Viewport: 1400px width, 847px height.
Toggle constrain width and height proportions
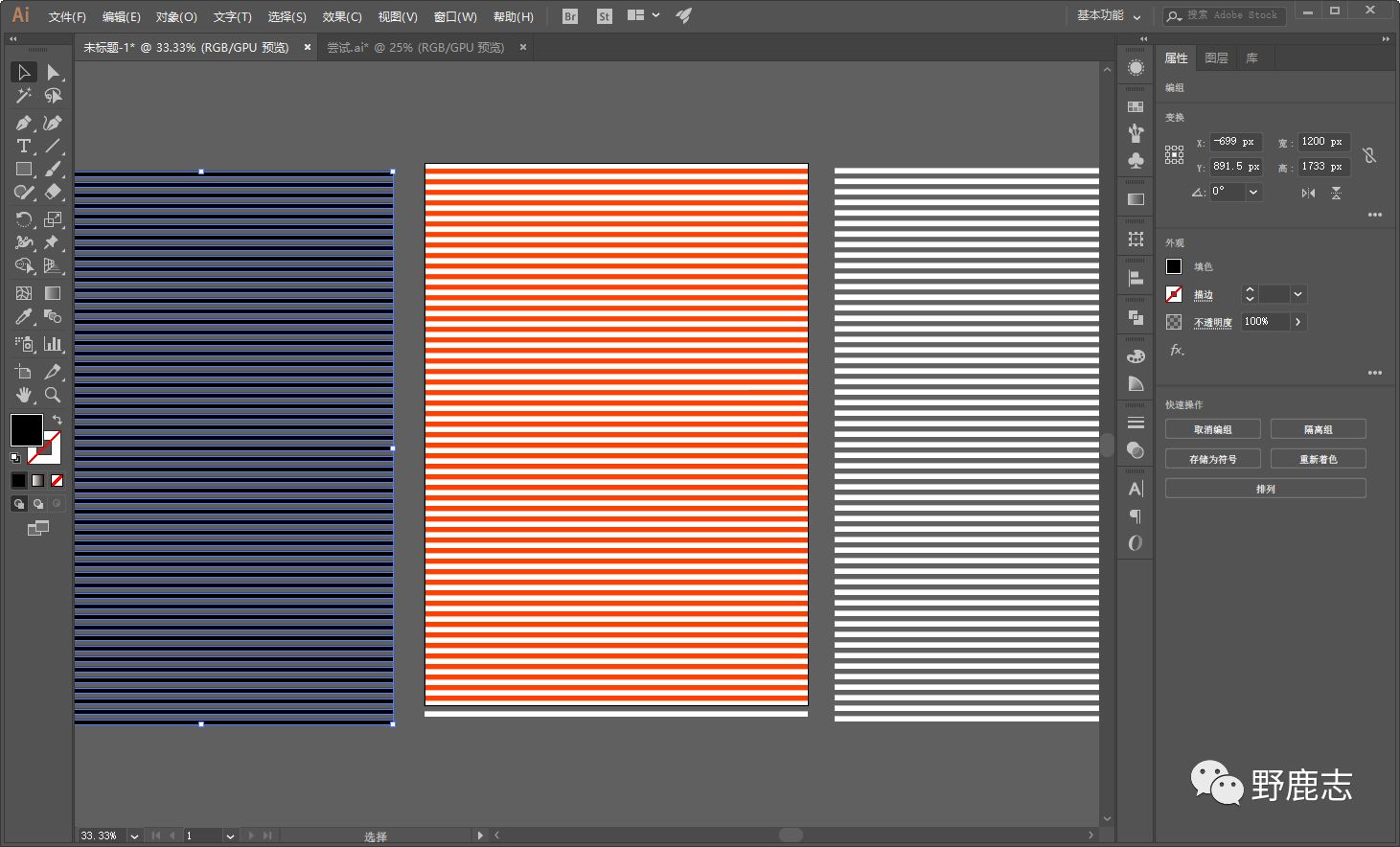1369,154
